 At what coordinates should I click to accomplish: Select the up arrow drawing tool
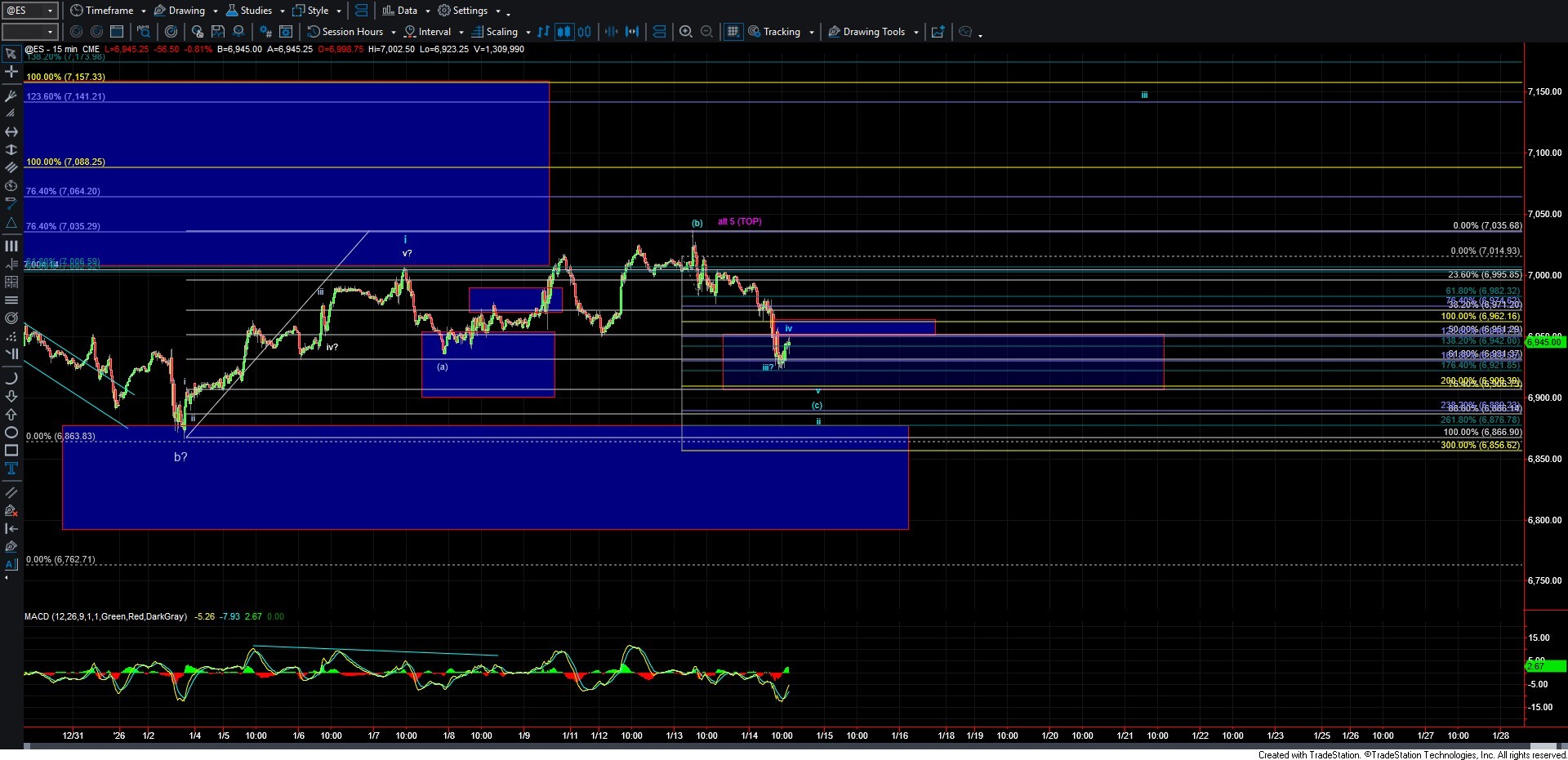tap(11, 415)
